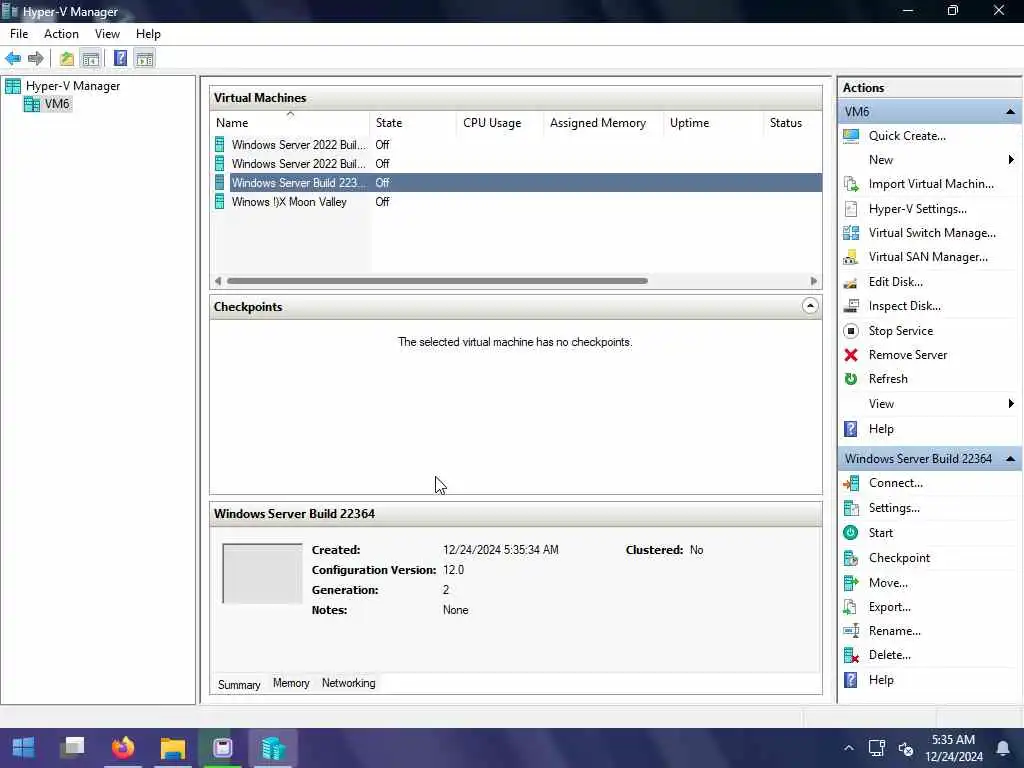
Task: Sort by the Name column header
Action: pyautogui.click(x=291, y=123)
